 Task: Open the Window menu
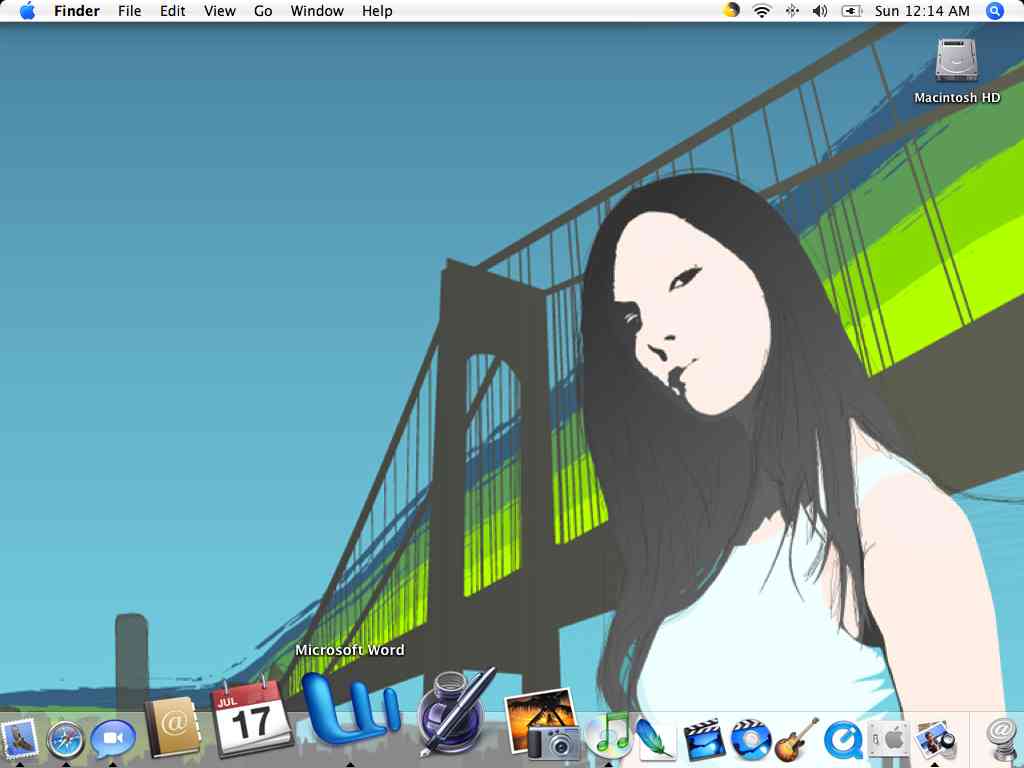point(317,11)
